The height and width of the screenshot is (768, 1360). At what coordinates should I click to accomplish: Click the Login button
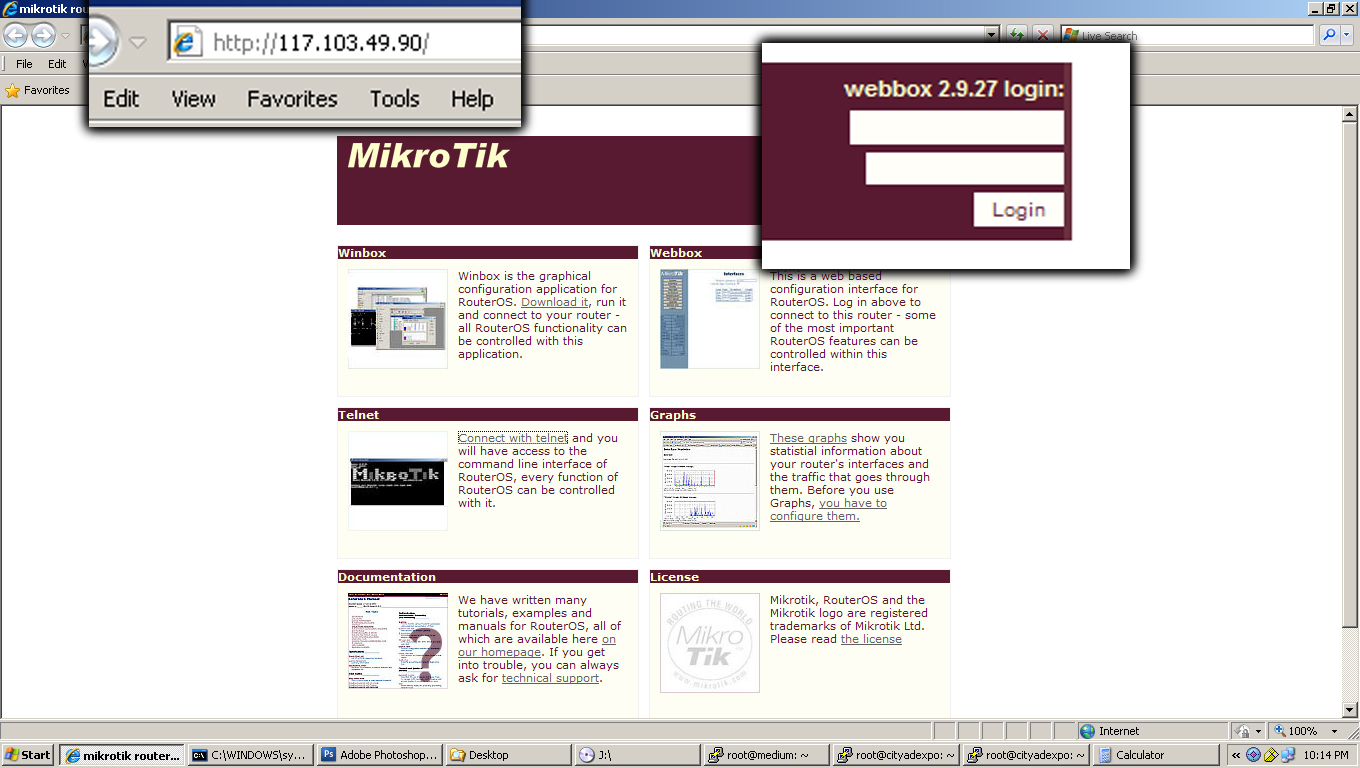pyautogui.click(x=1018, y=210)
